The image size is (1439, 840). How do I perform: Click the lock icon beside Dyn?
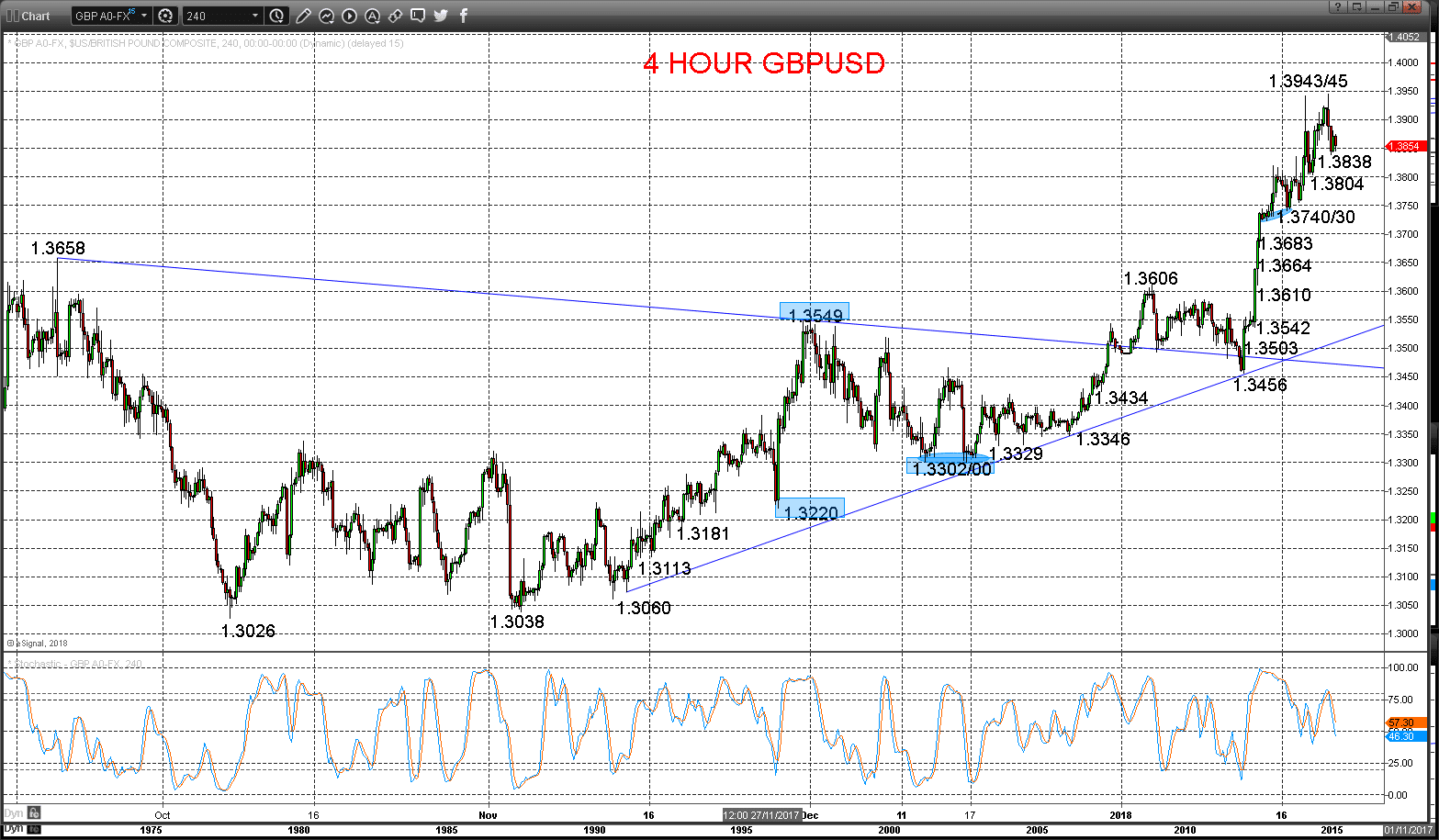point(34,812)
